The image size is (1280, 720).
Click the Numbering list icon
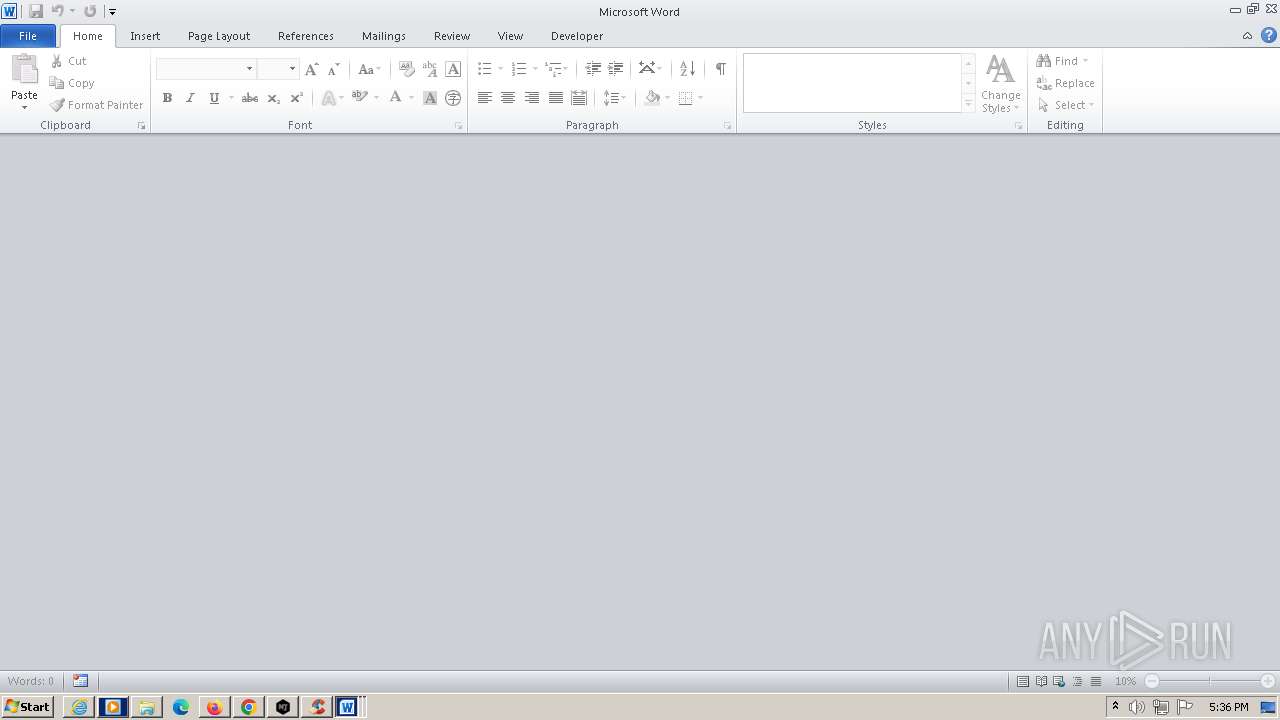click(519, 69)
